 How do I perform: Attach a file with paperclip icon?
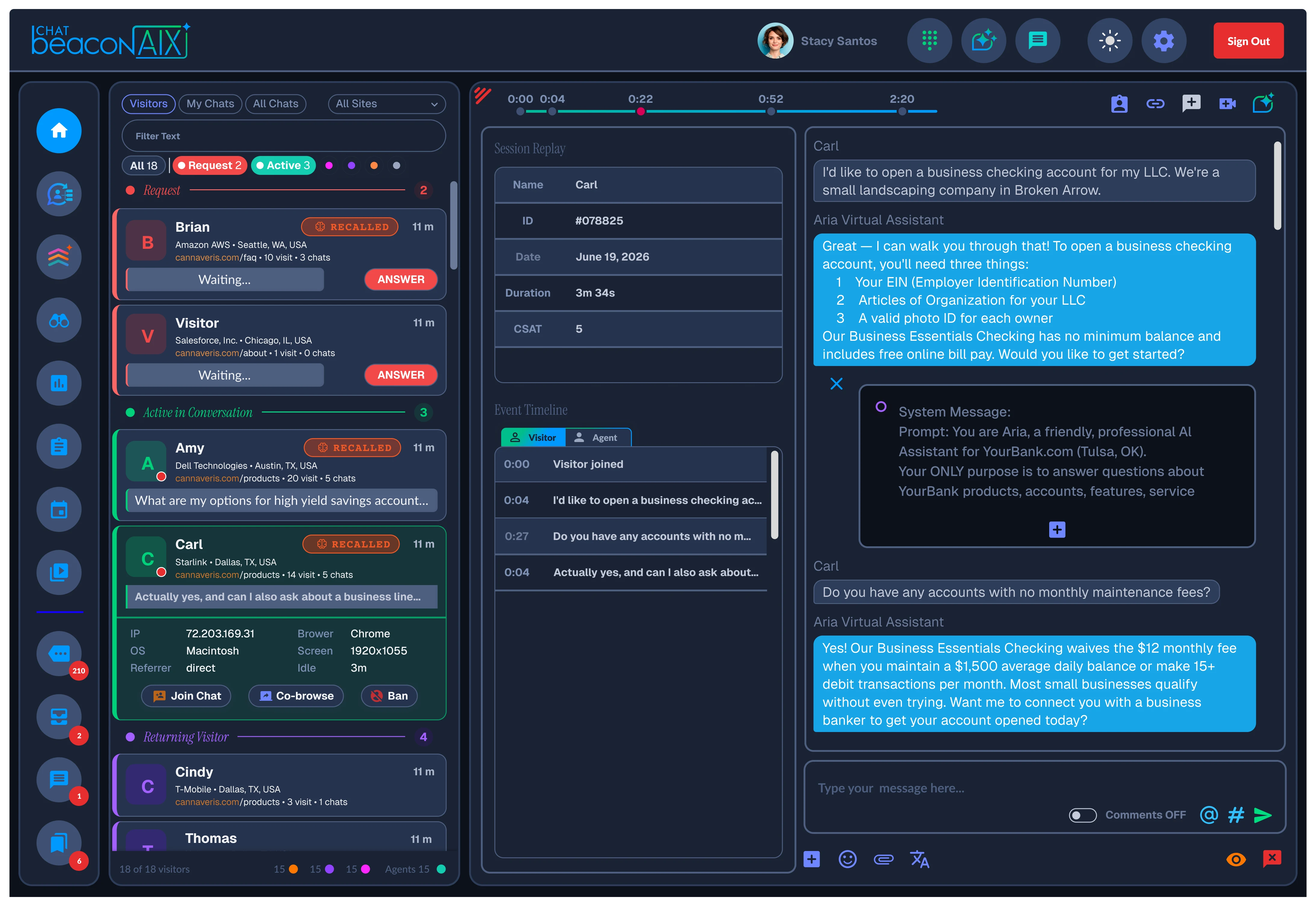883,859
